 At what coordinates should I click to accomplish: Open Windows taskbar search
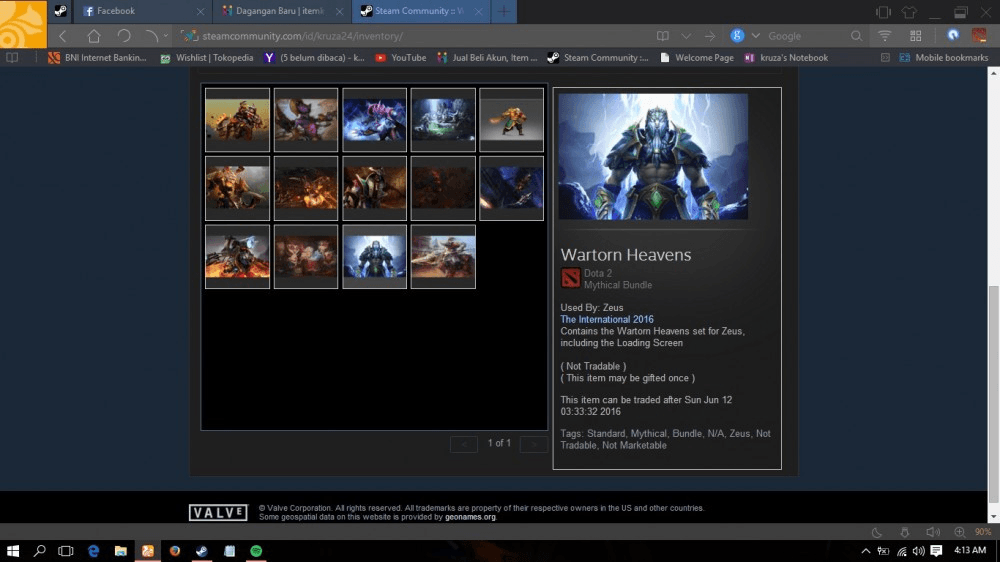[x=40, y=551]
